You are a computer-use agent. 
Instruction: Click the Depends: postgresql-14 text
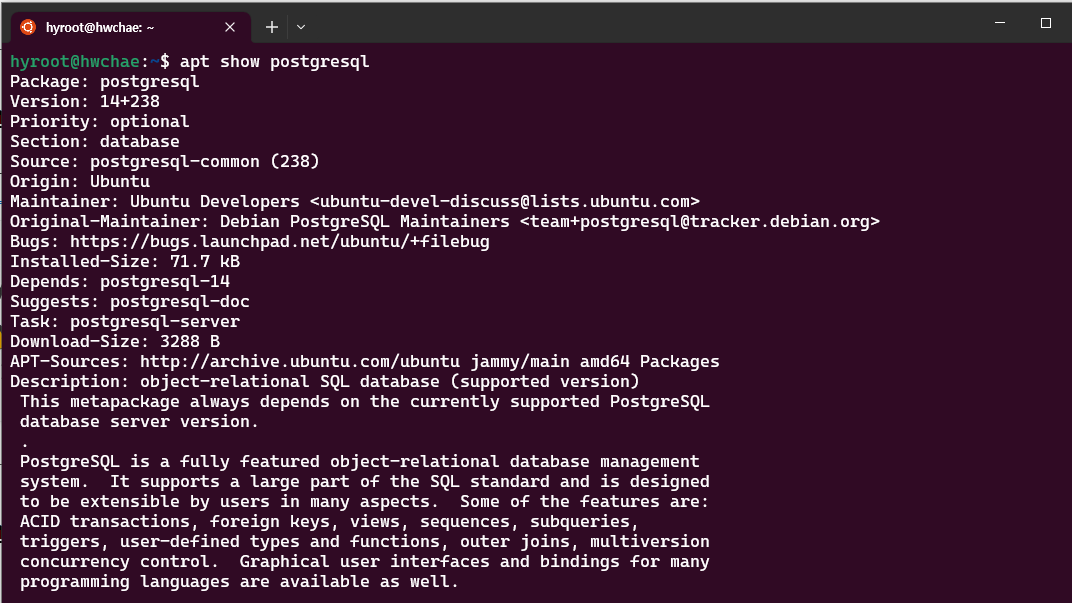tap(120, 281)
